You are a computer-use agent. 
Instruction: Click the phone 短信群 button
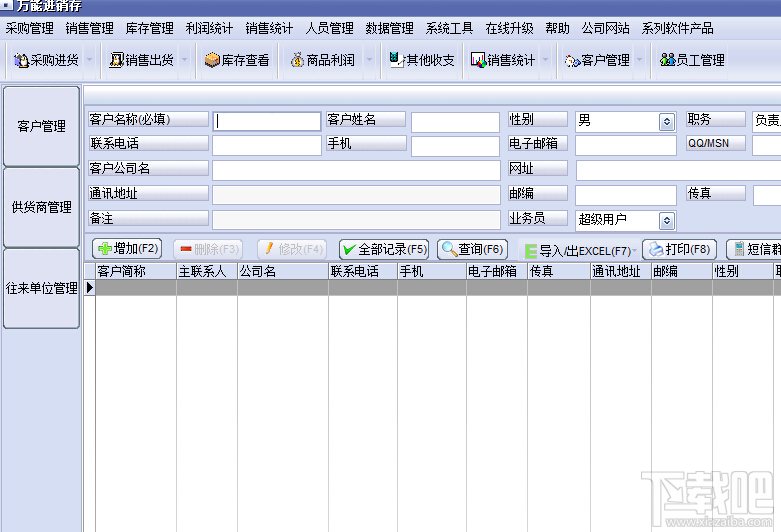754,249
